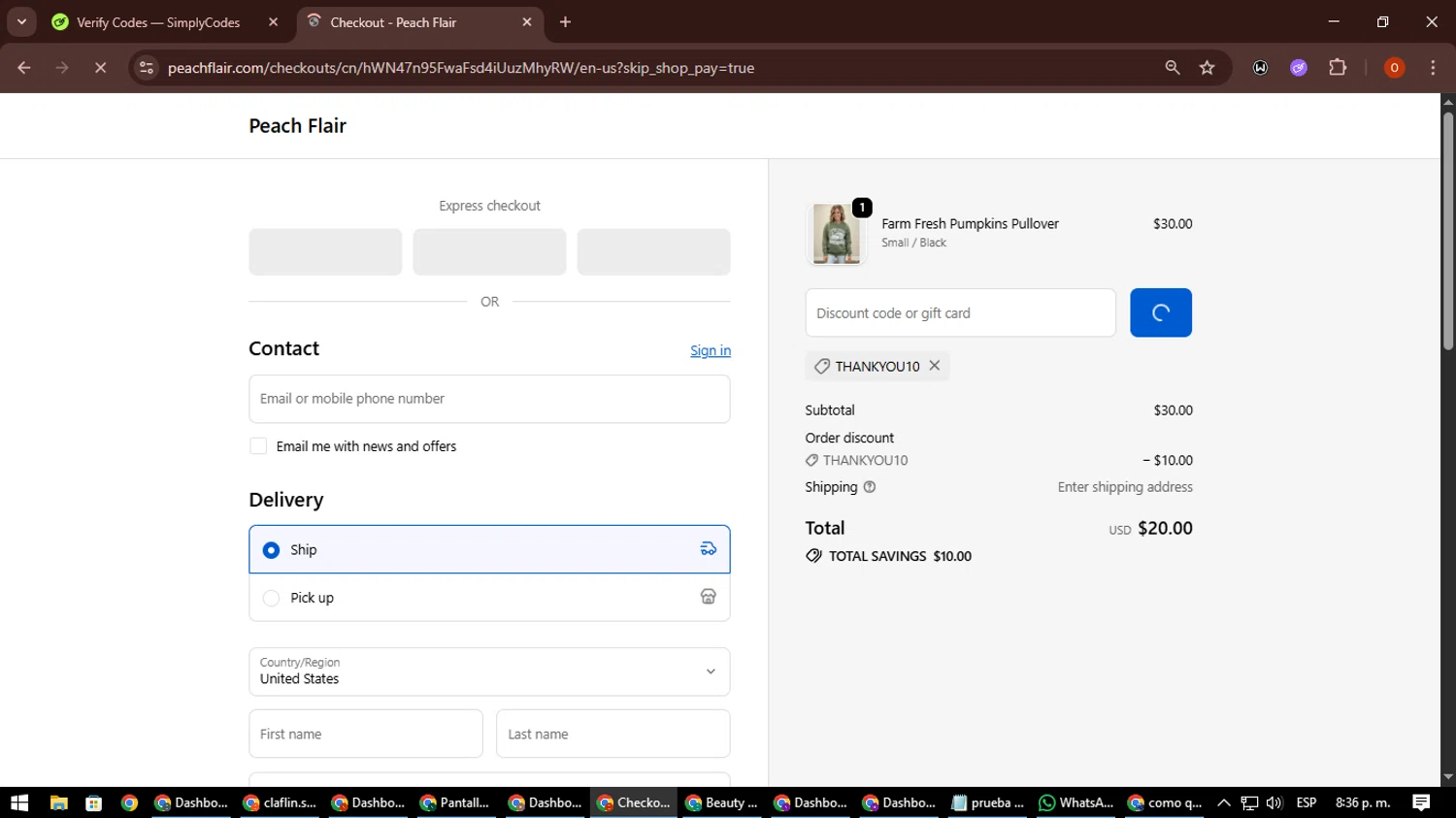Check Email me with news and offers
This screenshot has width=1456, height=818.
[258, 446]
